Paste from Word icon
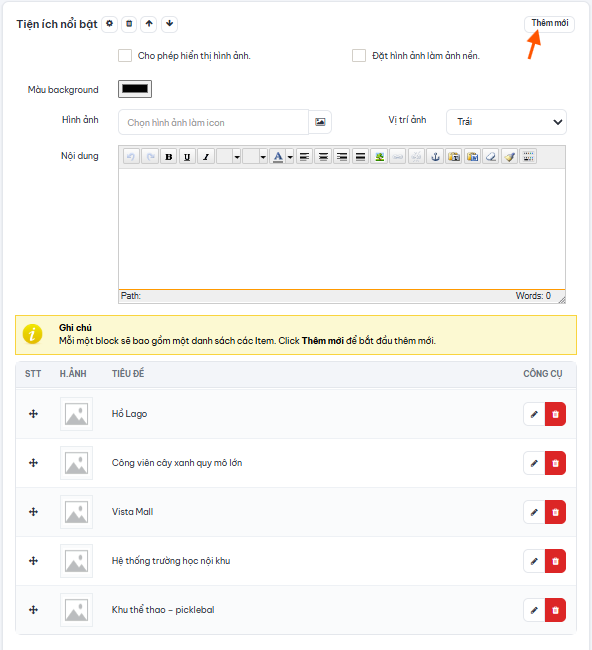This screenshot has width=592, height=650. point(473,157)
